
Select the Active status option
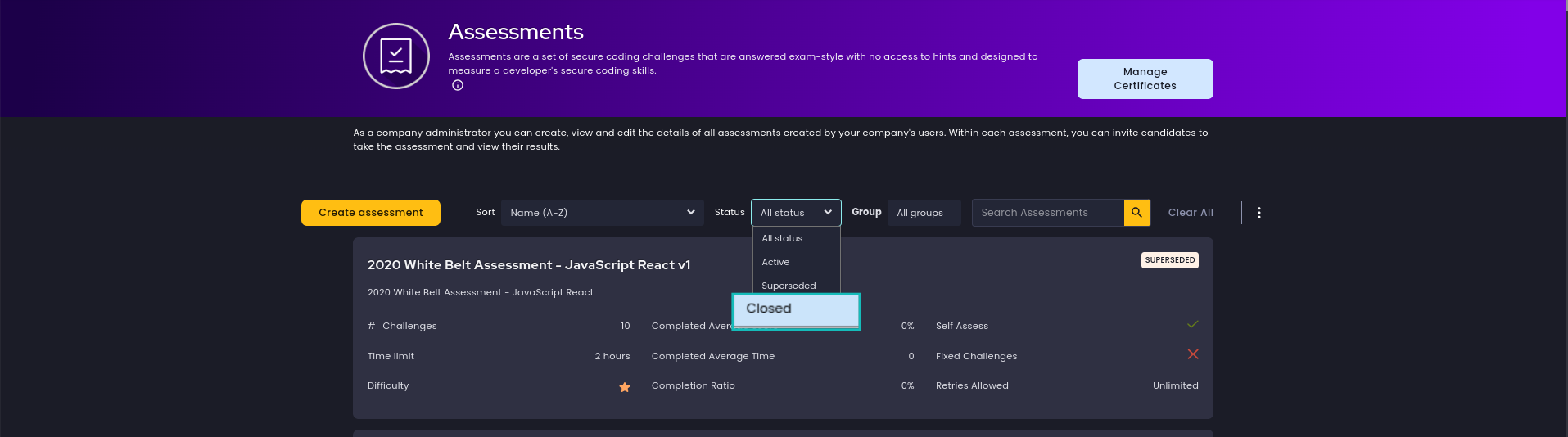tap(796, 262)
